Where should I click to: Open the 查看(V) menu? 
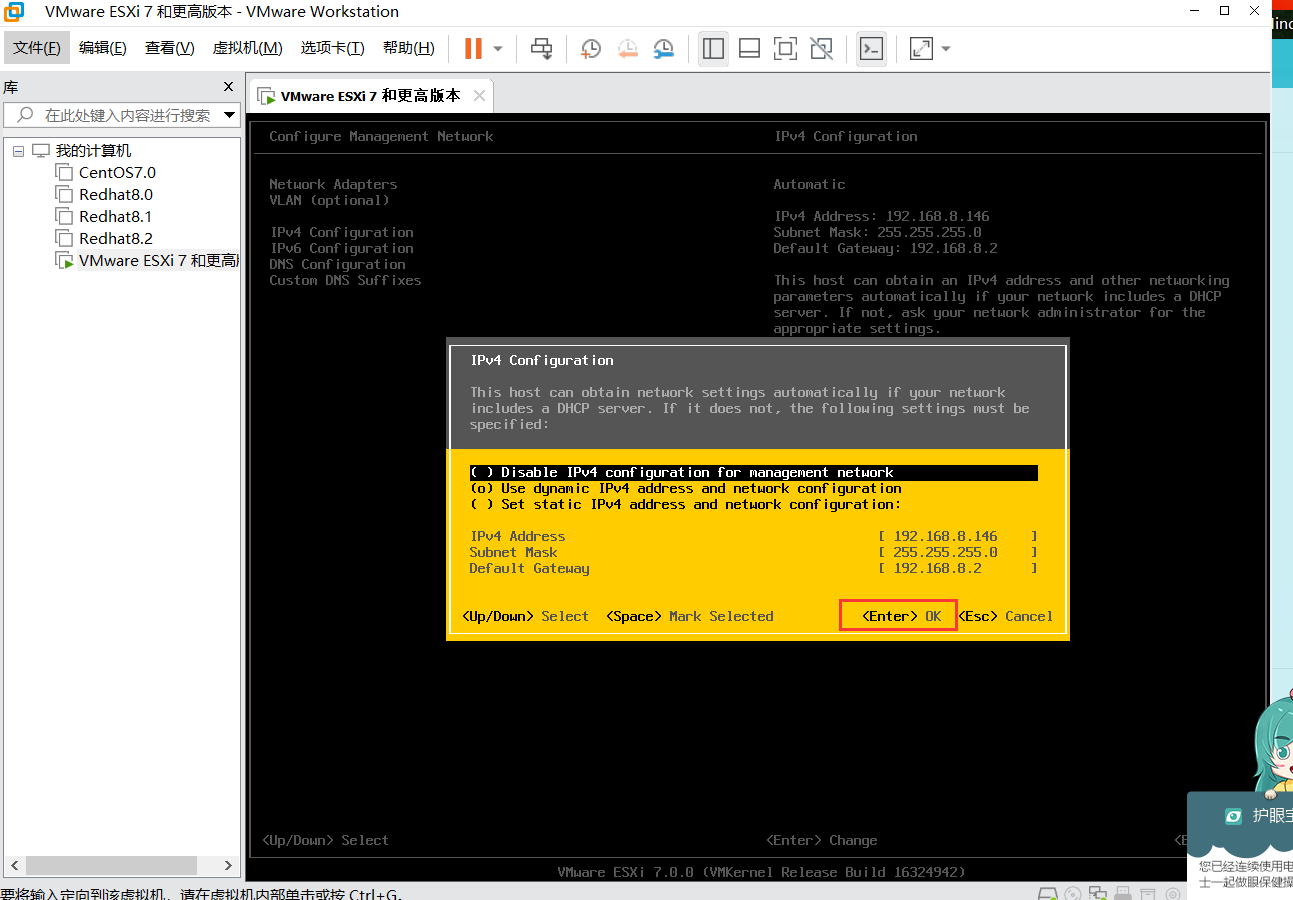pos(170,48)
